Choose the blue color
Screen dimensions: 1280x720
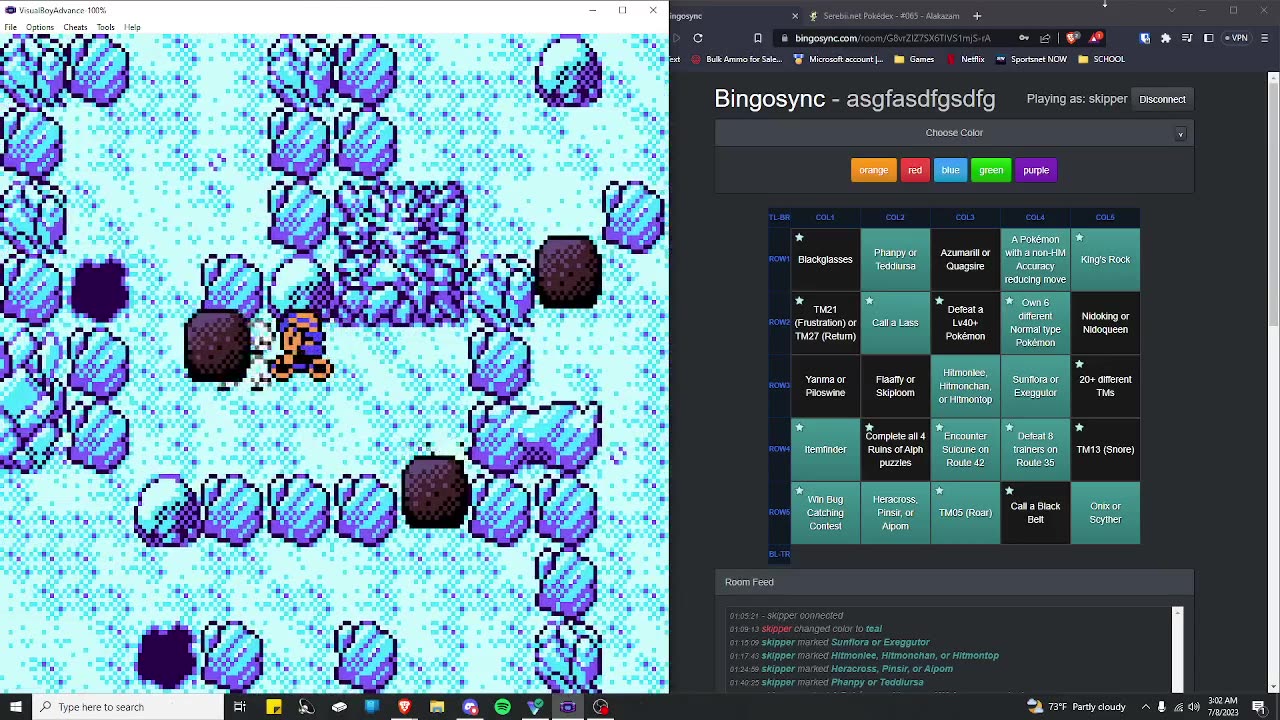click(950, 170)
